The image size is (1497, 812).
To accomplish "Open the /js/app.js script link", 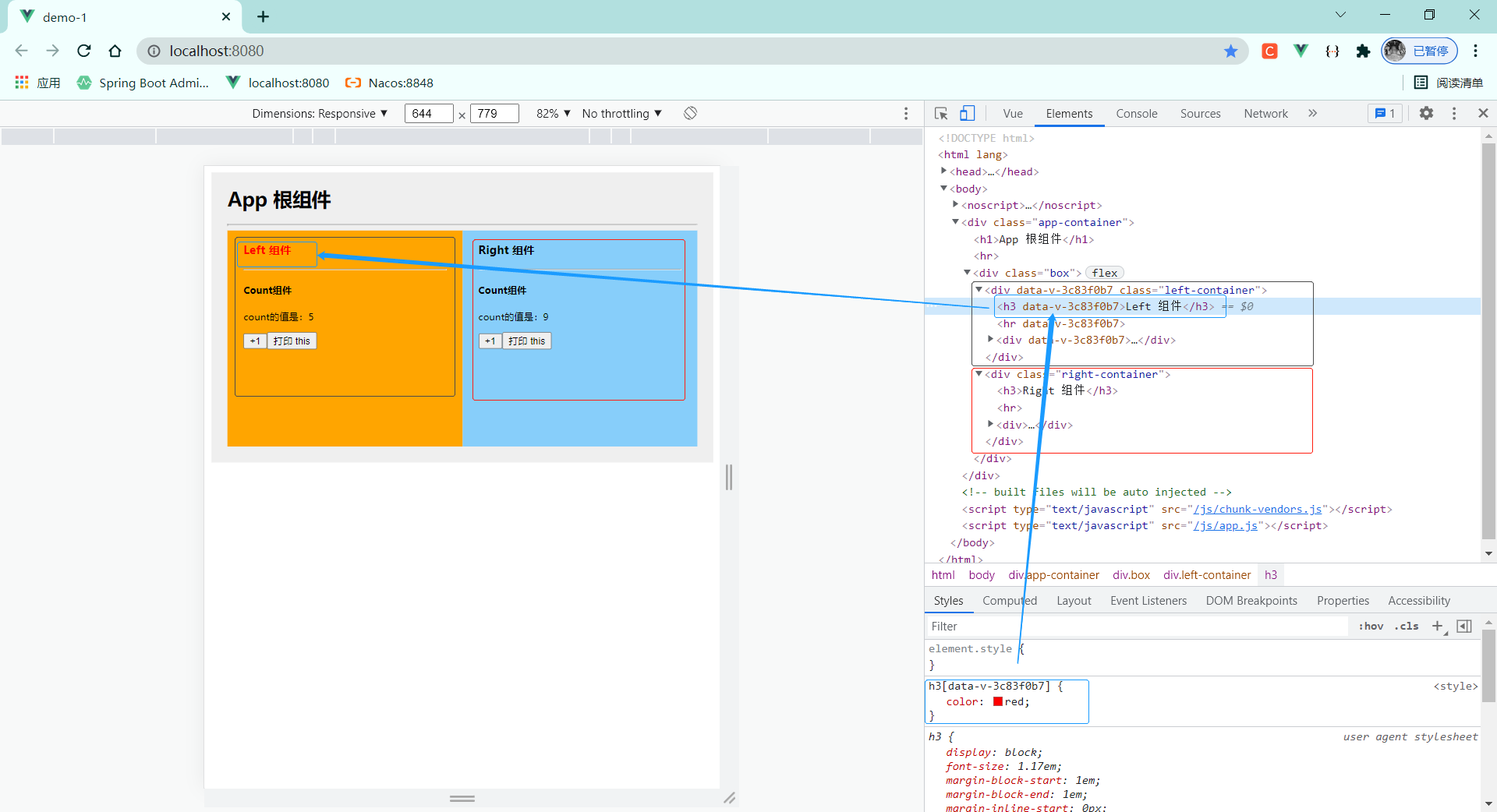I will tap(1225, 526).
